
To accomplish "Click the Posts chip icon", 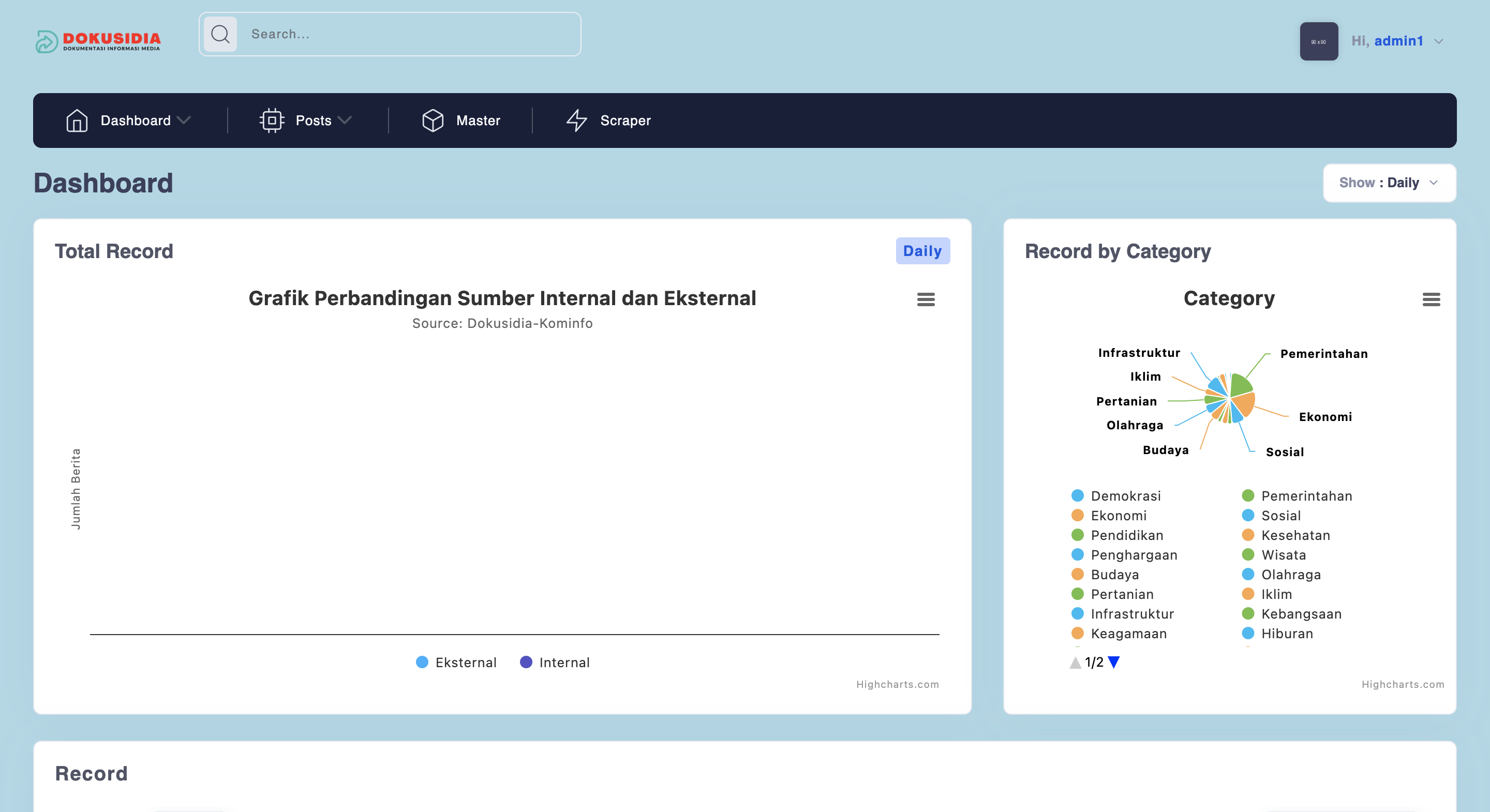I will [x=271, y=121].
